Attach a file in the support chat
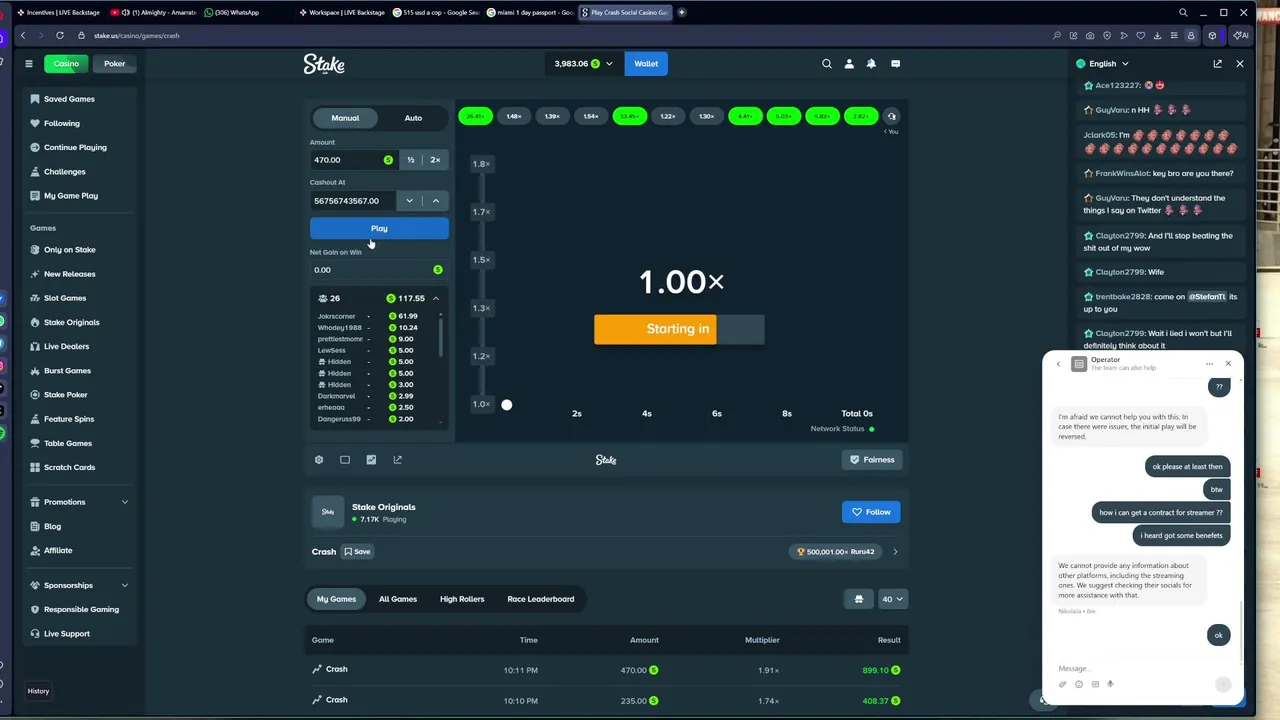The image size is (1280, 720). pyautogui.click(x=1062, y=685)
